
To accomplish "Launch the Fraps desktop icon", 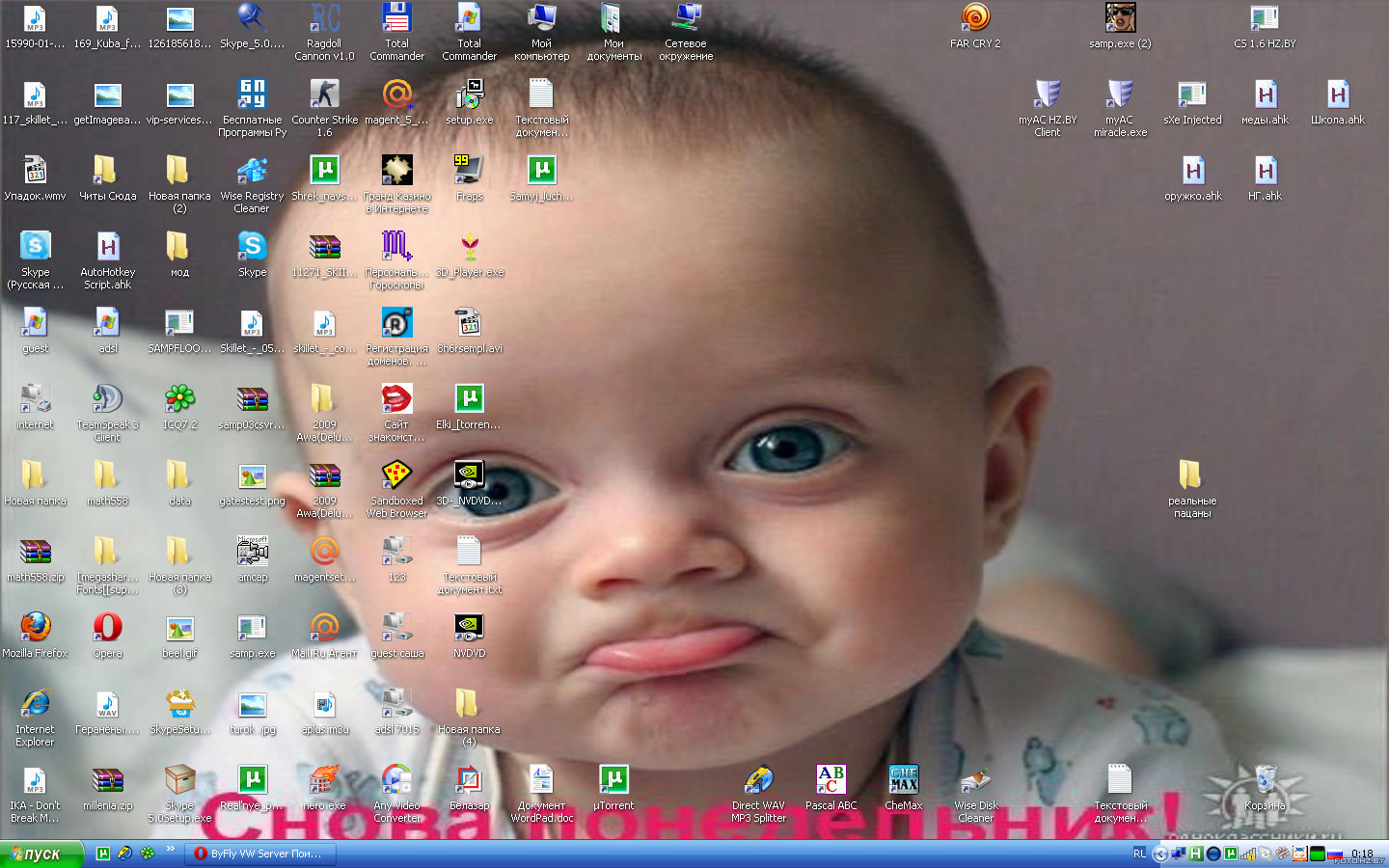I will click(469, 178).
